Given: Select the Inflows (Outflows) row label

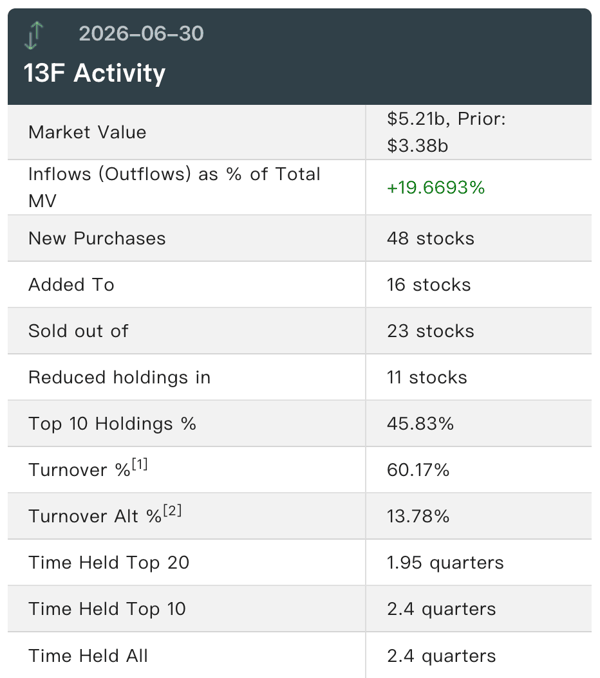Looking at the screenshot, I should pyautogui.click(x=174, y=187).
